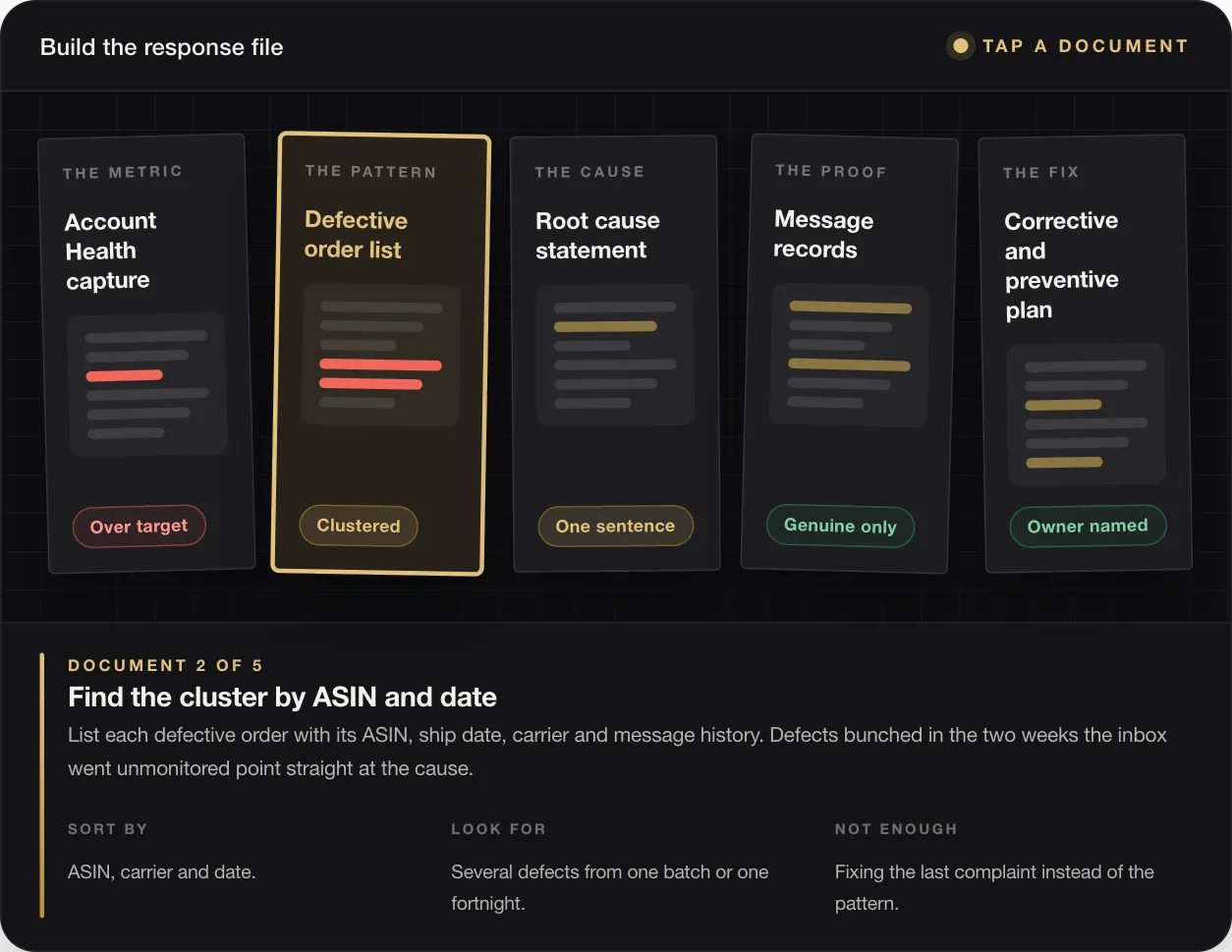This screenshot has height=952, width=1232.
Task: Select the Message records document card
Action: (x=849, y=354)
